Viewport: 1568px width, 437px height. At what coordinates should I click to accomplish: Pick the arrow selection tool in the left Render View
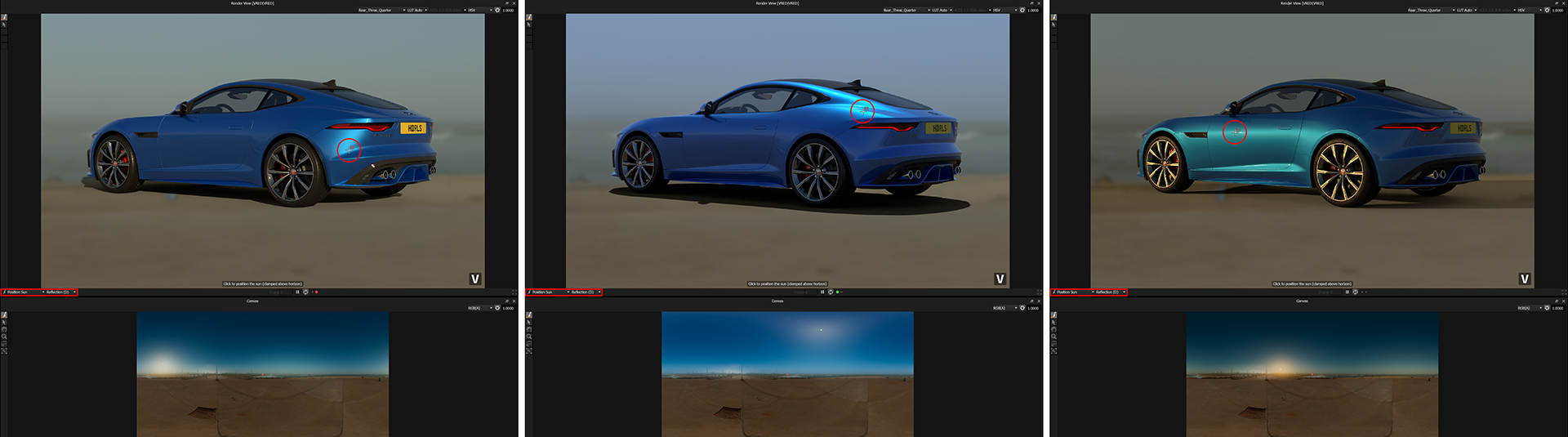point(4,25)
